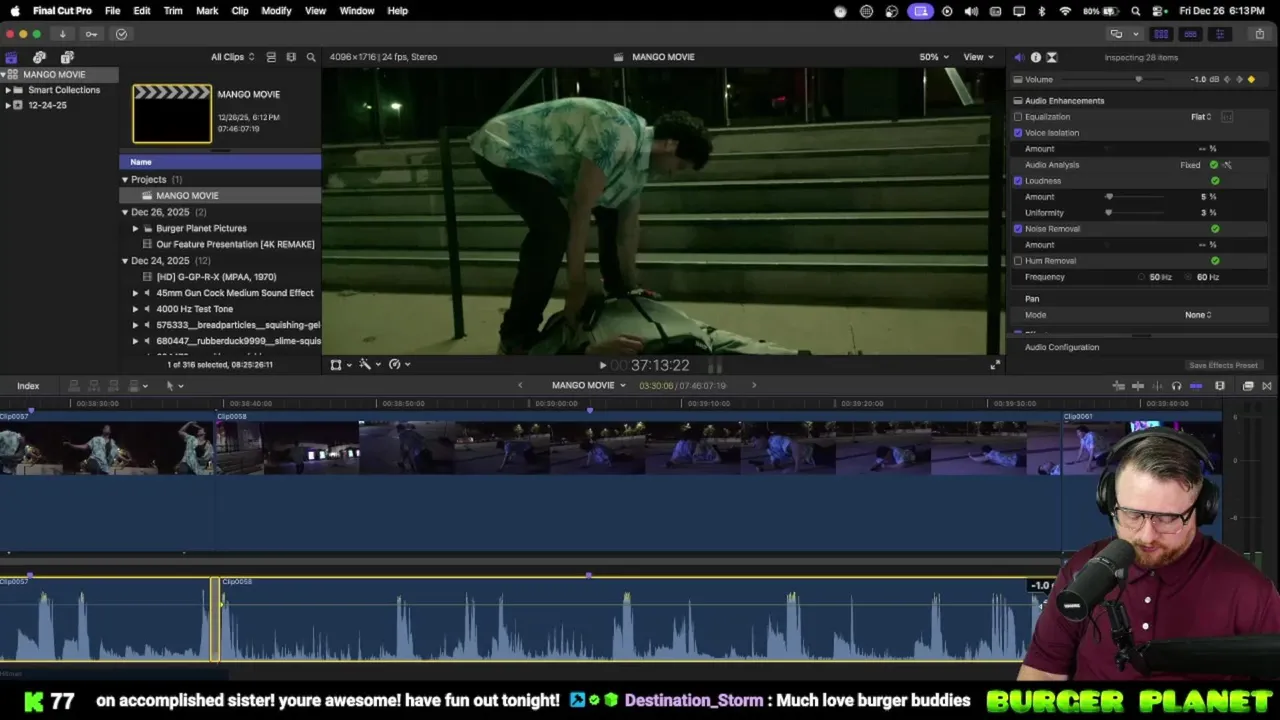Open the Keyword Editor key icon
1280x720 pixels.
point(91,34)
